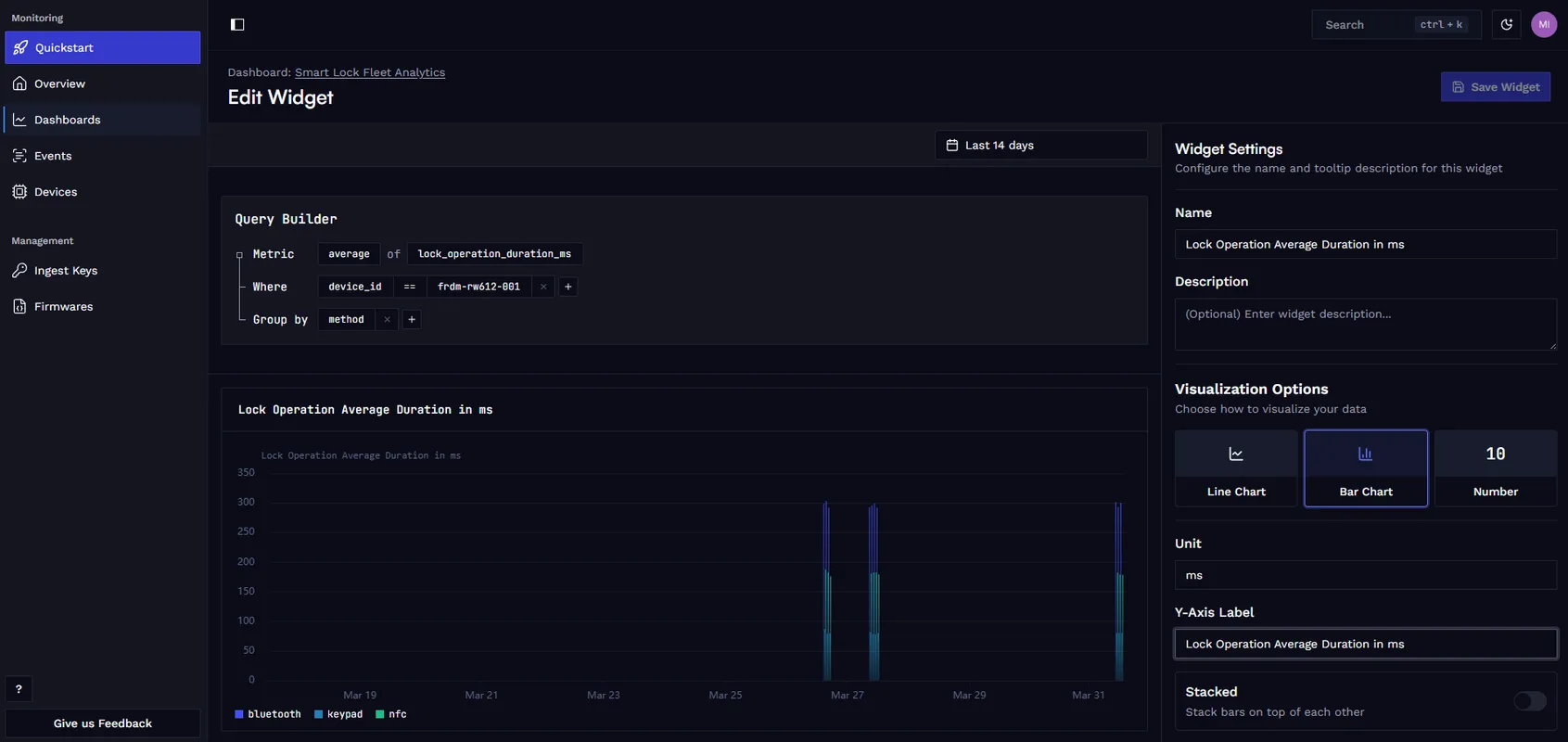Click Give us Feedback button
1568x742 pixels.
pyautogui.click(x=103, y=723)
